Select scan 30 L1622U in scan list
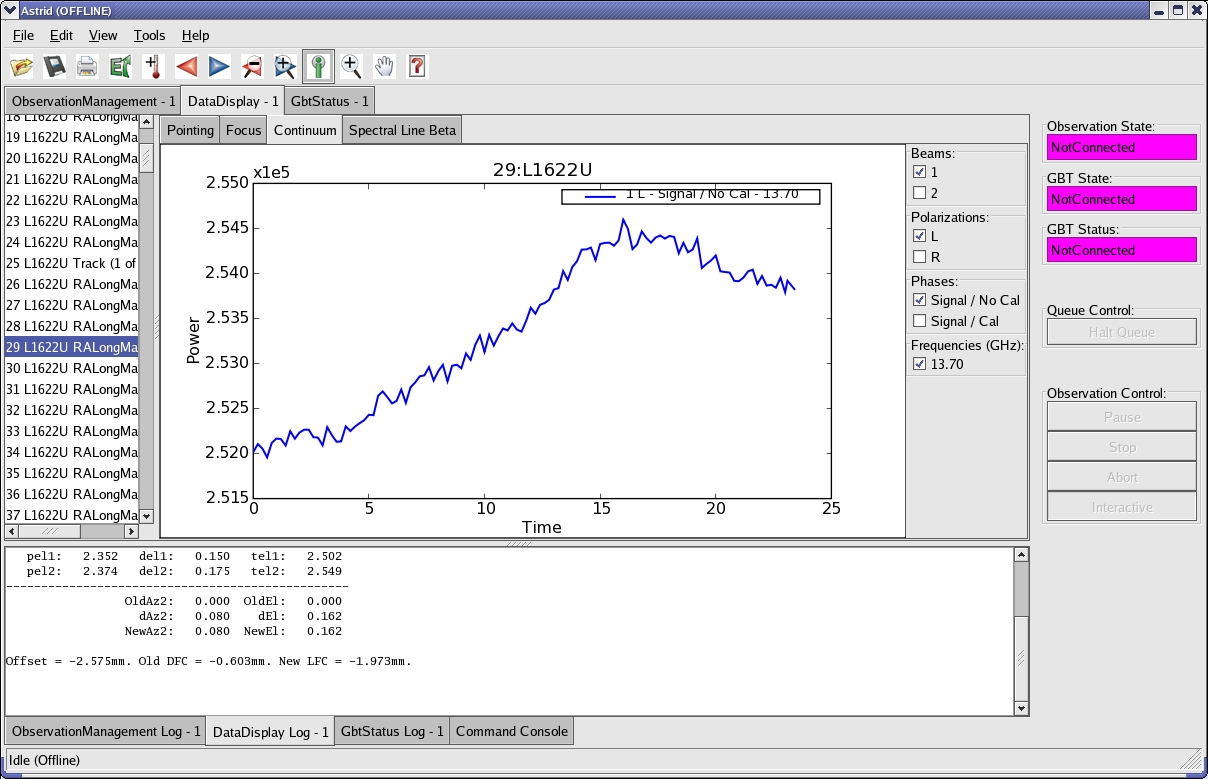Viewport: 1208px width, 779px height. [72, 368]
